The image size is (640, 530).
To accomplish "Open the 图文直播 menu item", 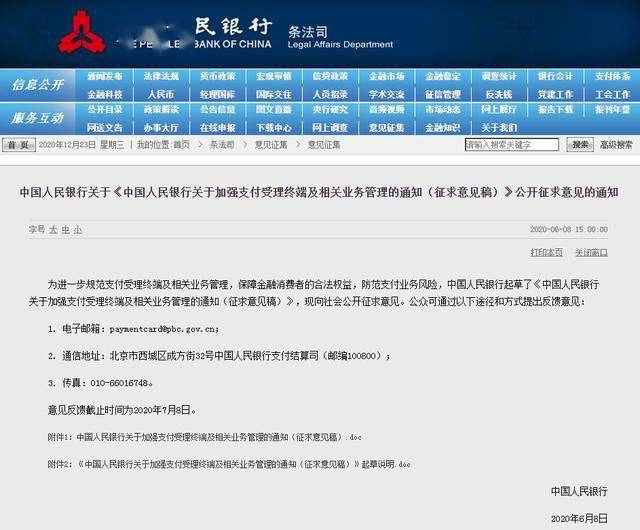I will click(274, 109).
